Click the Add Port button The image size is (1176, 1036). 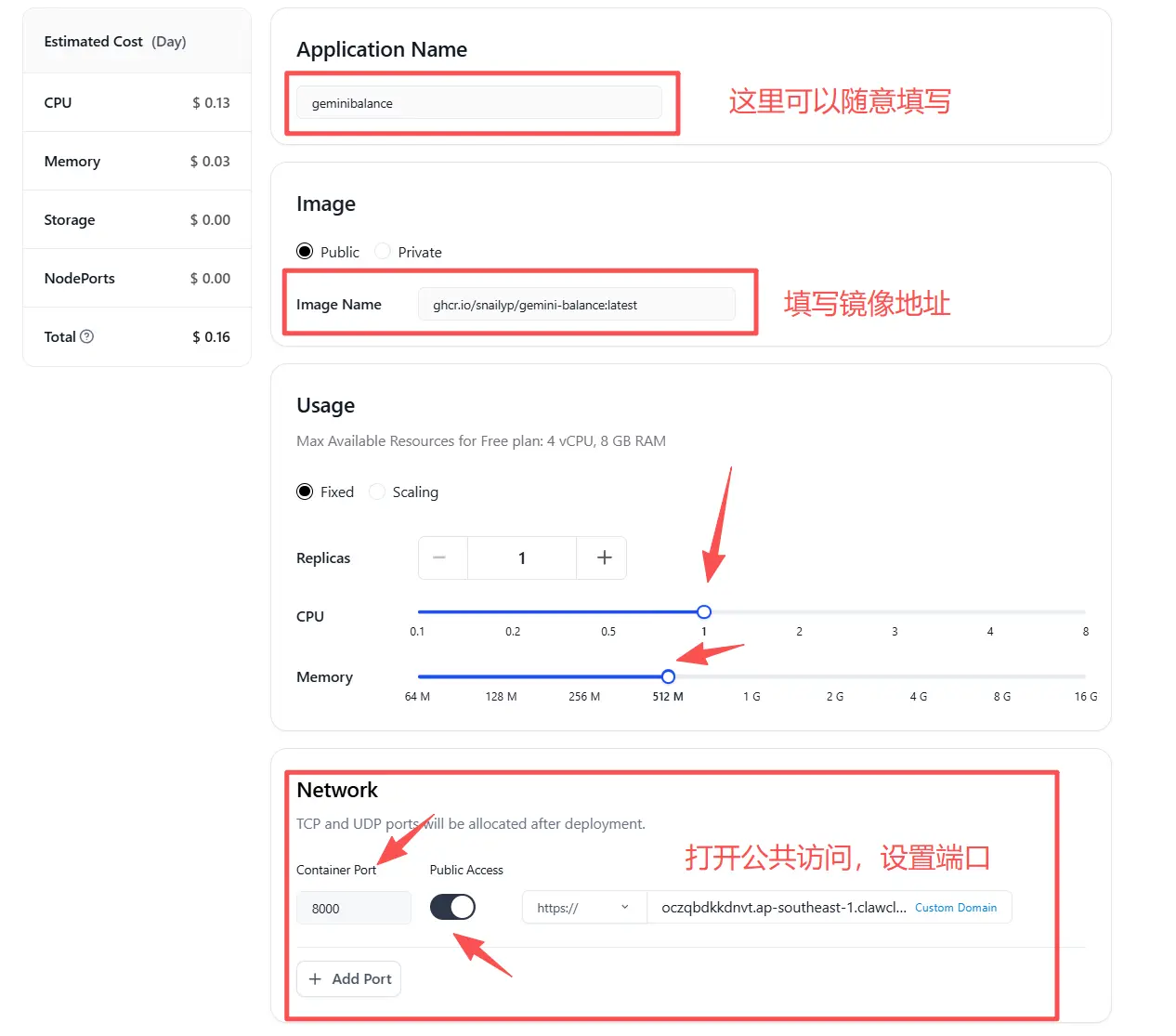(349, 978)
